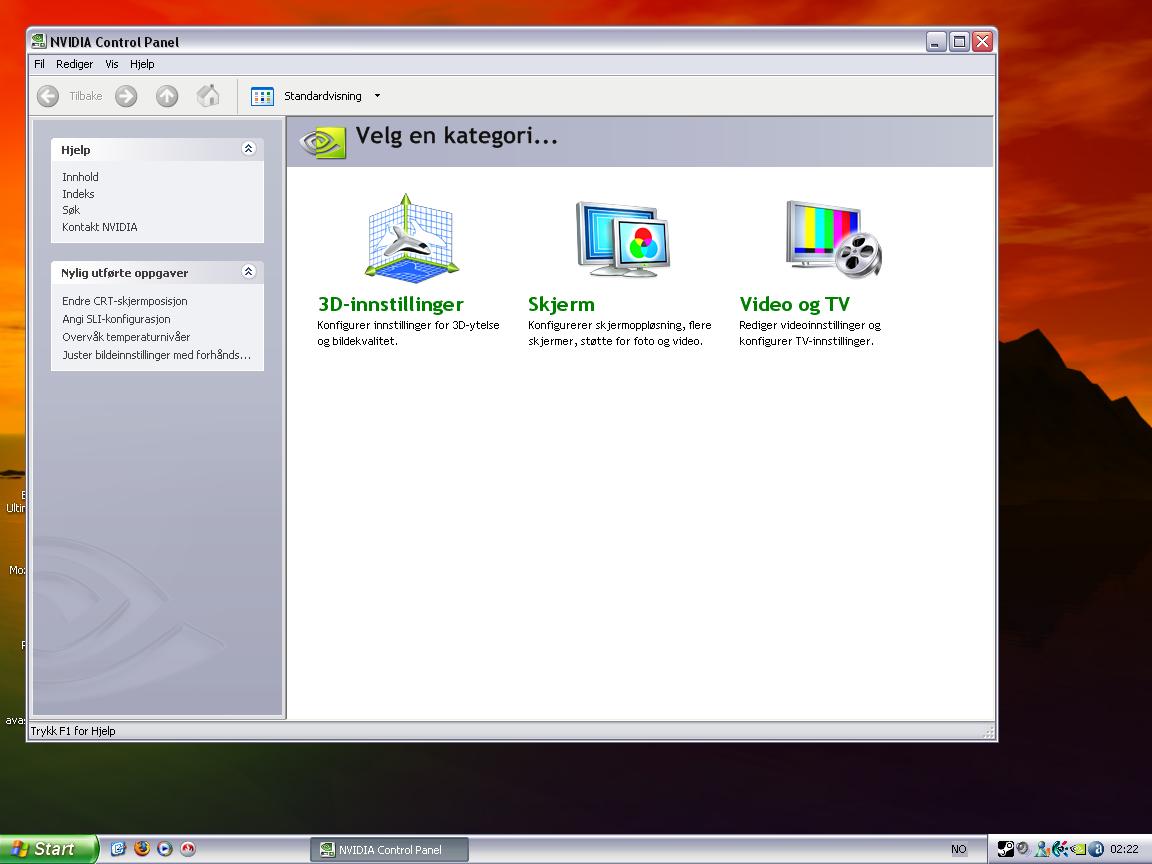
Task: Collapse the Hjelp panel chevron
Action: click(248, 149)
